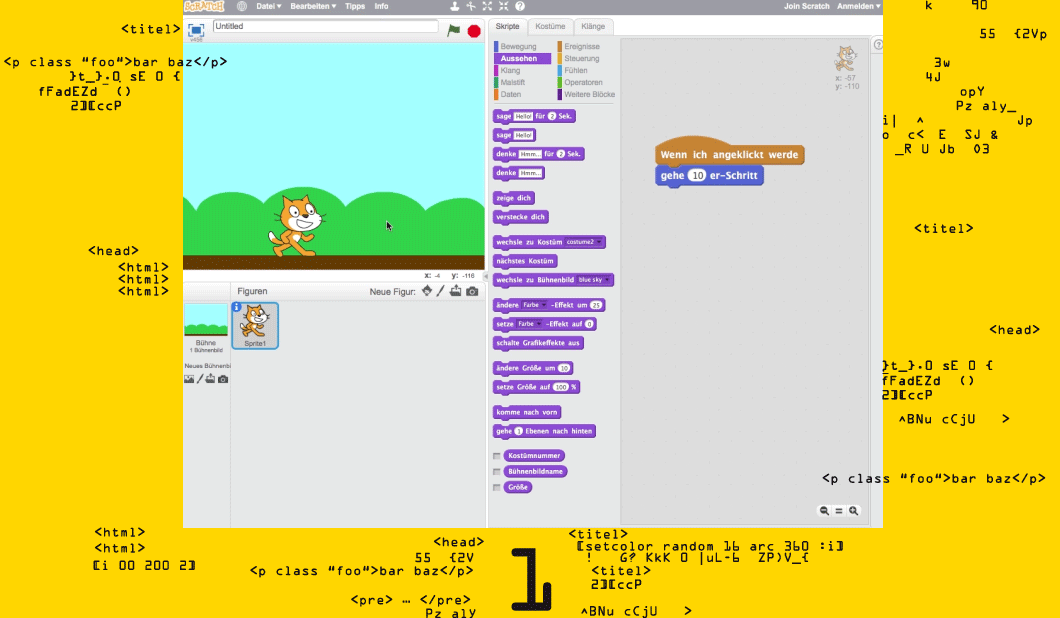The image size is (1060, 618).
Task: Select the Malstift block category
Action: (512, 82)
